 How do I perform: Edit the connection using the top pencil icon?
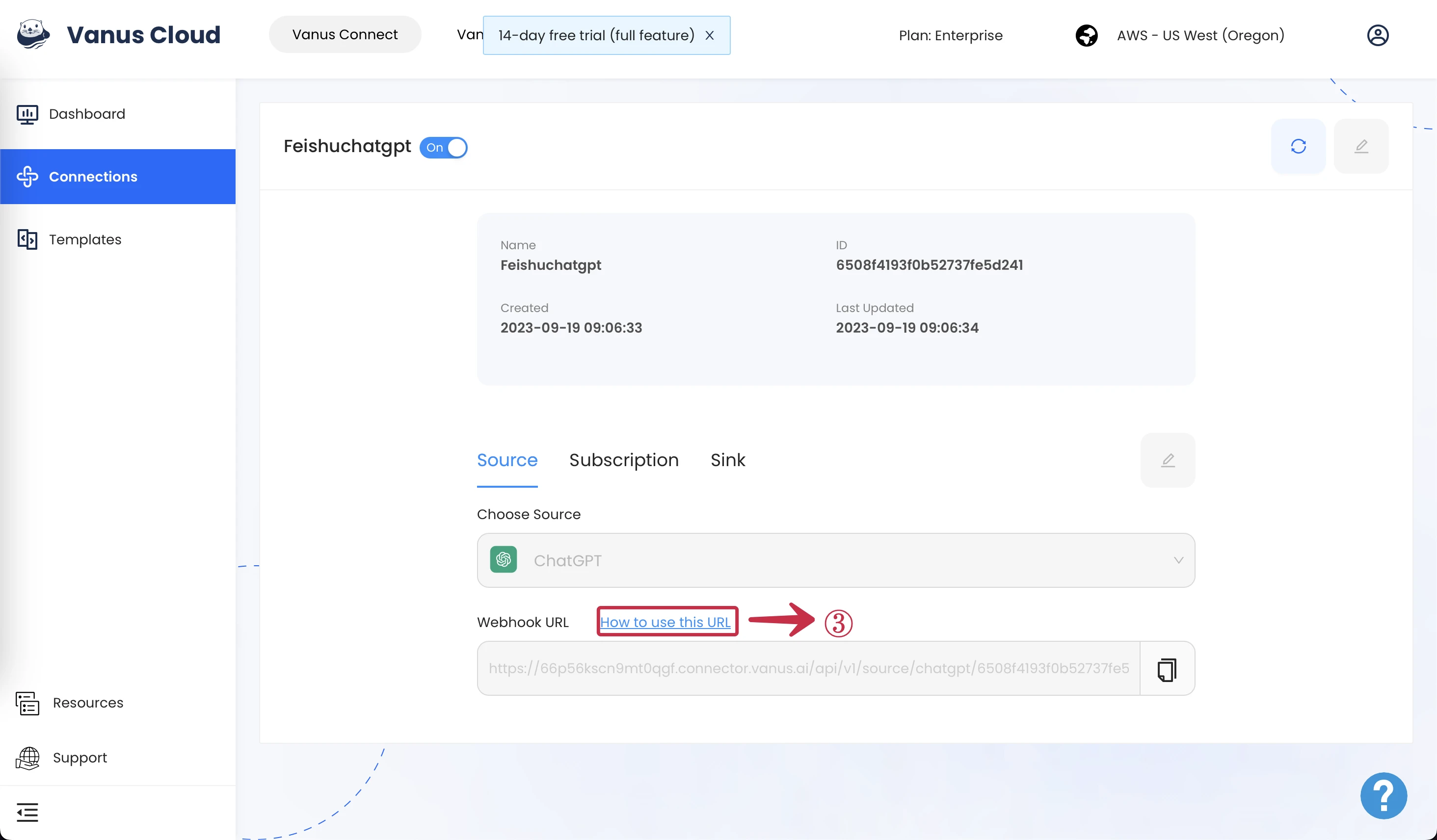[1361, 147]
